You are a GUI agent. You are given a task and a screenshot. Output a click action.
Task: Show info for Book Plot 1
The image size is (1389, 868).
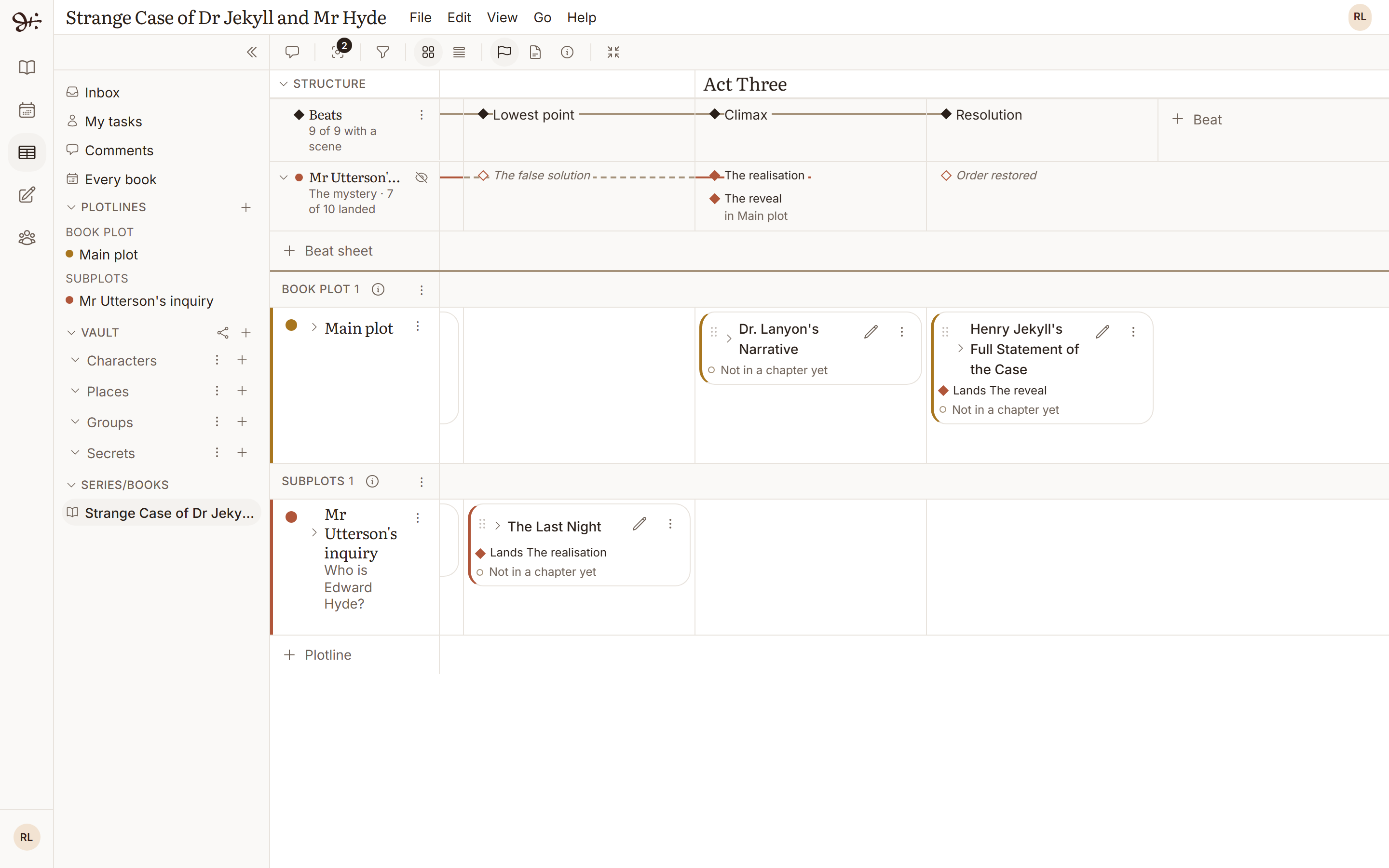[378, 289]
